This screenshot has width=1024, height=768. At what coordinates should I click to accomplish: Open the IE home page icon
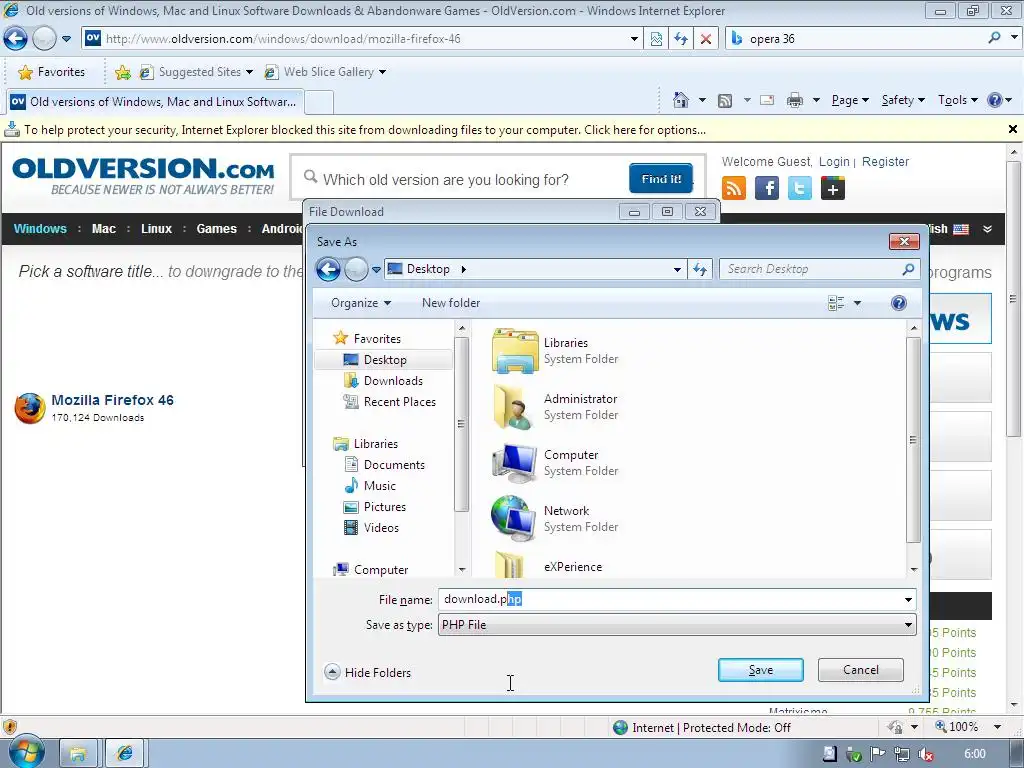[x=680, y=100]
